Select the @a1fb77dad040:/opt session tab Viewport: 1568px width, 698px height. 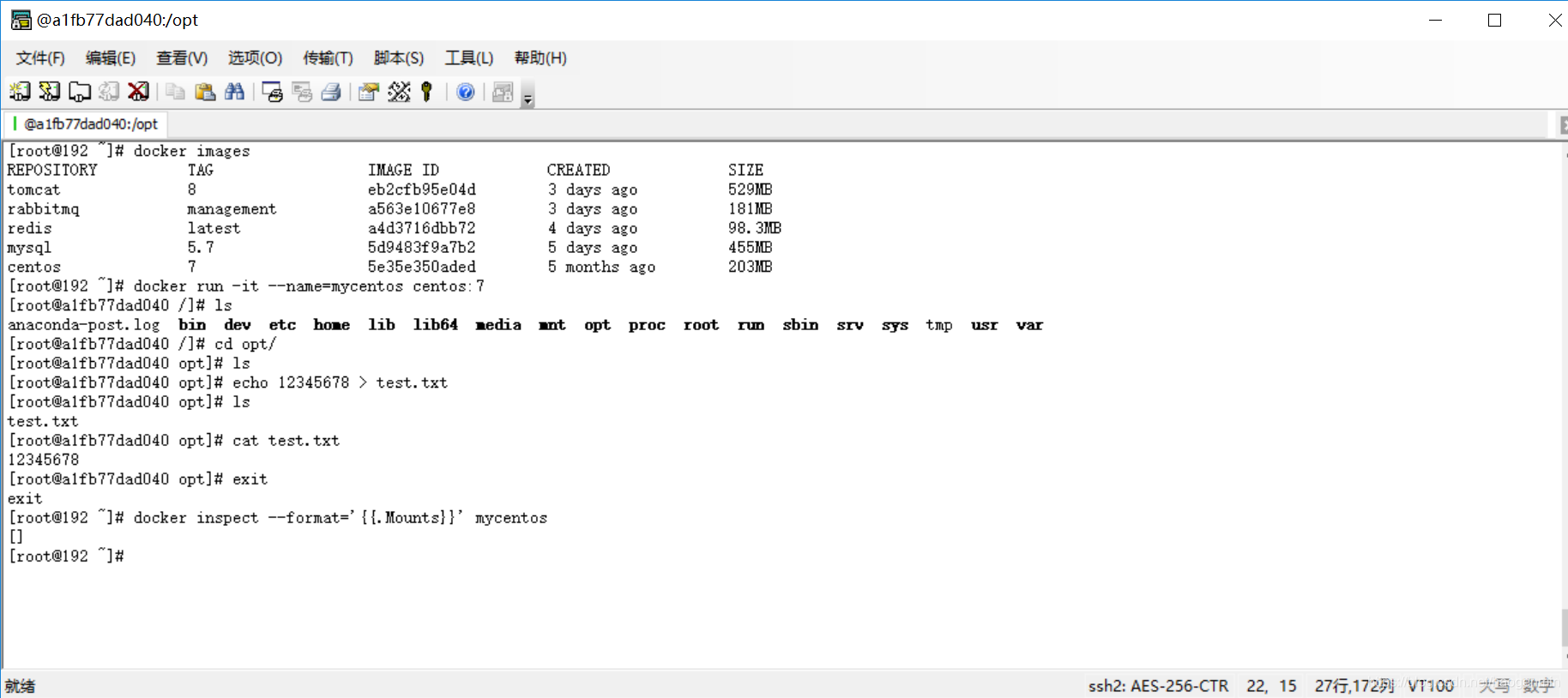pyautogui.click(x=86, y=124)
